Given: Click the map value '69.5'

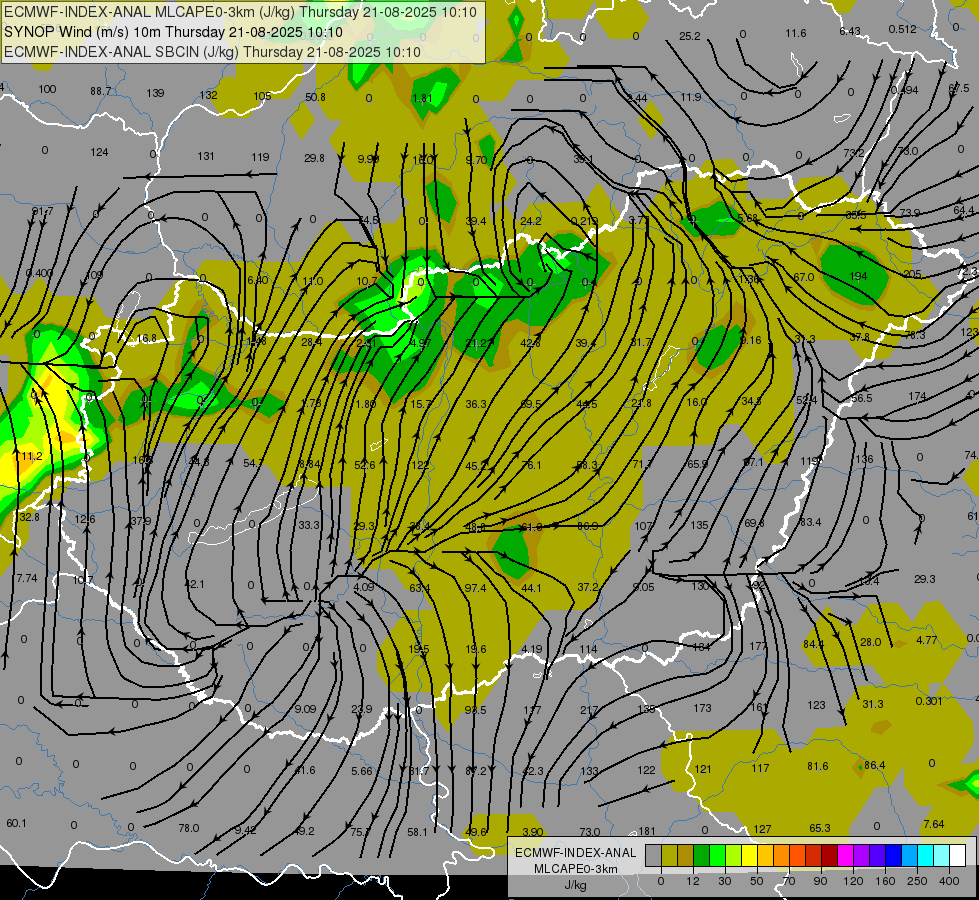Looking at the screenshot, I should [x=530, y=404].
